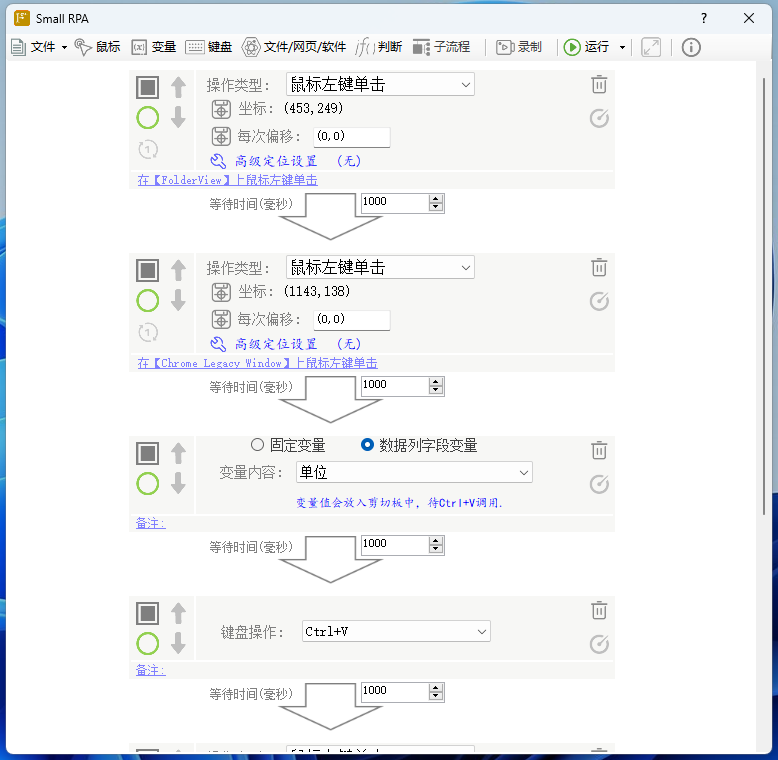778x760 pixels.
Task: Expand the 运行 dropdown arrow
Action: pyautogui.click(x=622, y=48)
